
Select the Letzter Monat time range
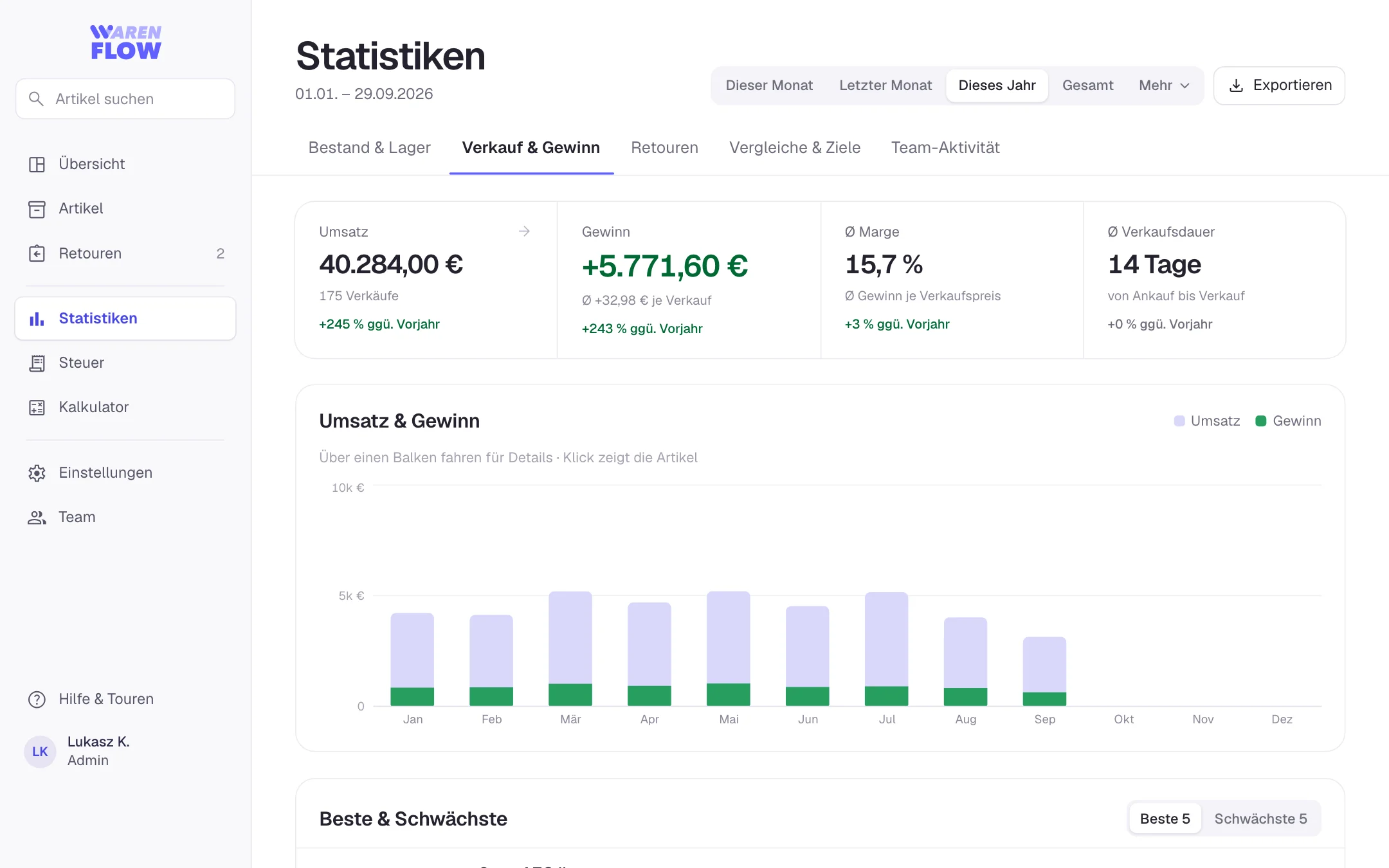click(885, 86)
